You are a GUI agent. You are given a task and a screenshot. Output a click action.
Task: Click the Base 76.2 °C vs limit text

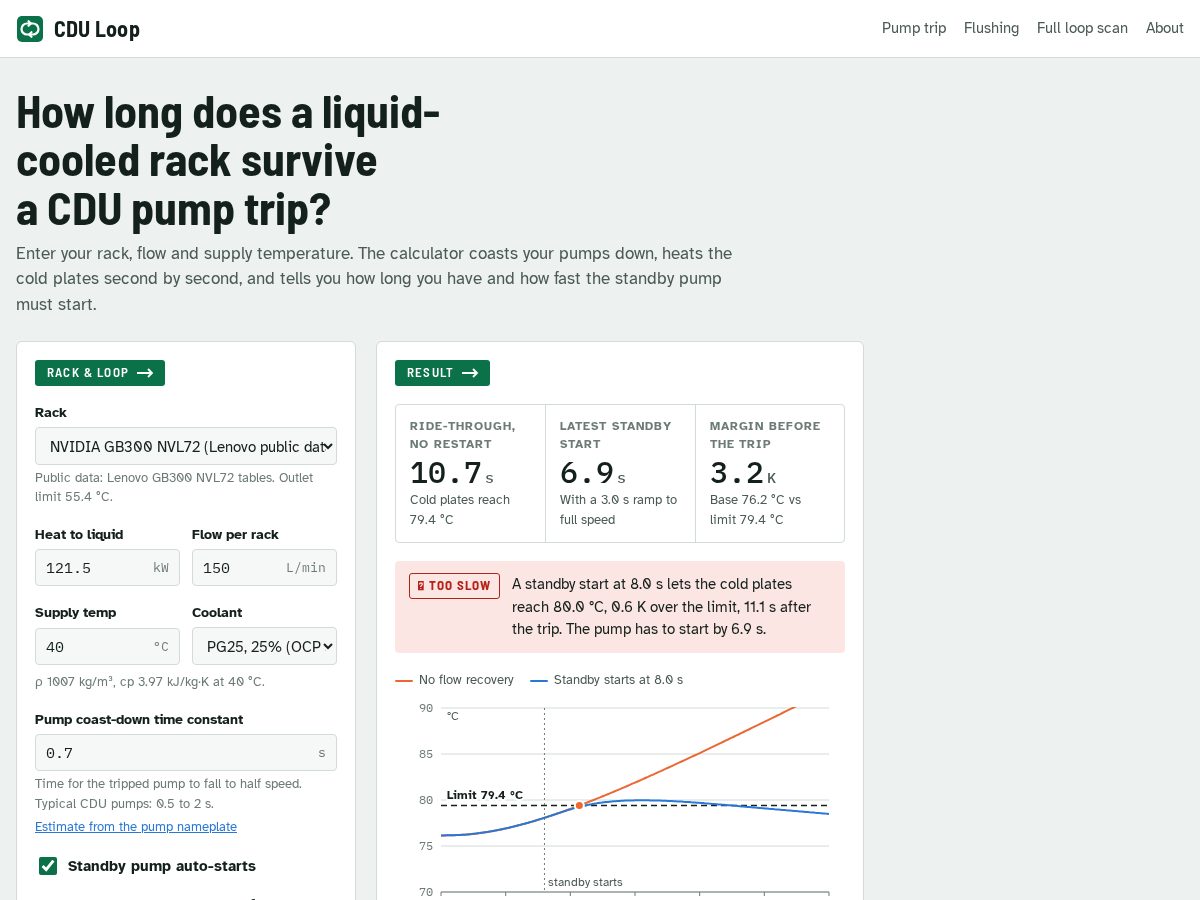pyautogui.click(x=755, y=510)
